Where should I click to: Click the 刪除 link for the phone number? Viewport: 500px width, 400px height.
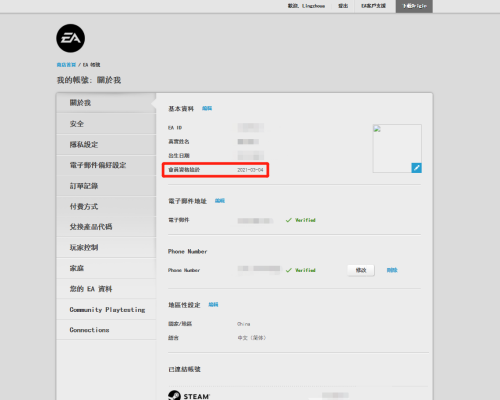pyautogui.click(x=392, y=270)
